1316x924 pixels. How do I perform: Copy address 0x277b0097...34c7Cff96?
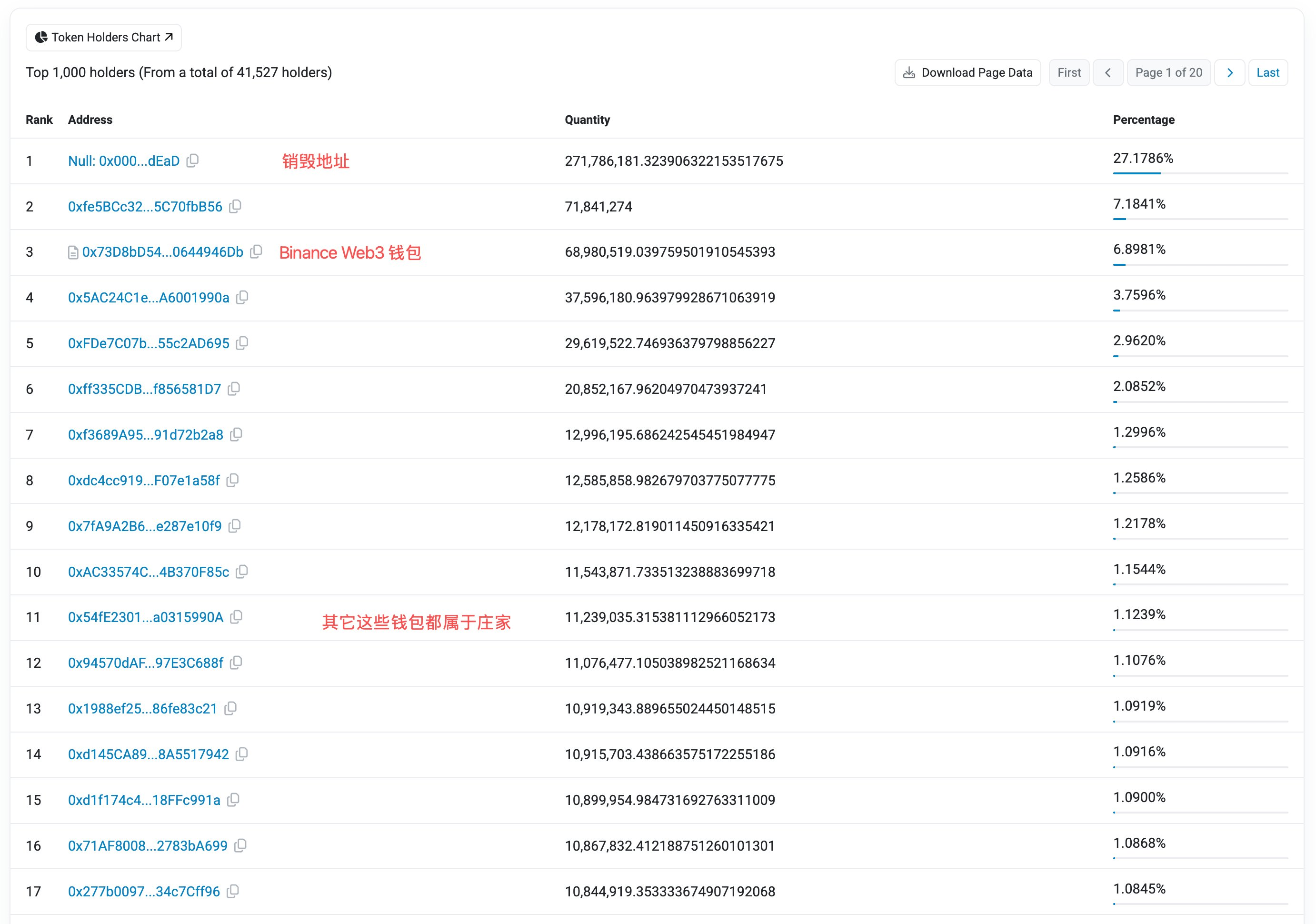tap(233, 891)
